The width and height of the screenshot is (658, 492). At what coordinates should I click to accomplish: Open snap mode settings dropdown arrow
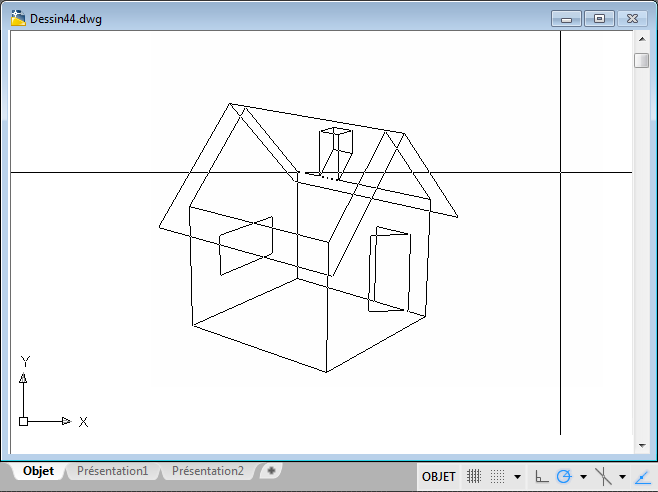point(517,477)
